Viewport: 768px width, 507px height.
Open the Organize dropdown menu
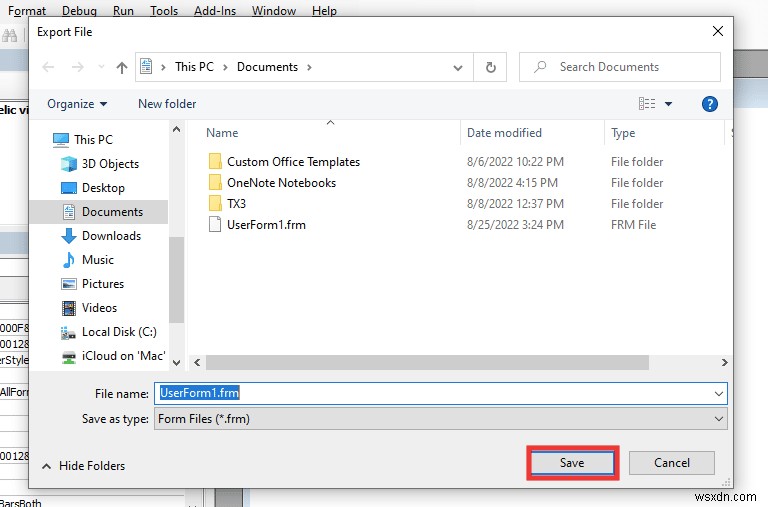[77, 104]
